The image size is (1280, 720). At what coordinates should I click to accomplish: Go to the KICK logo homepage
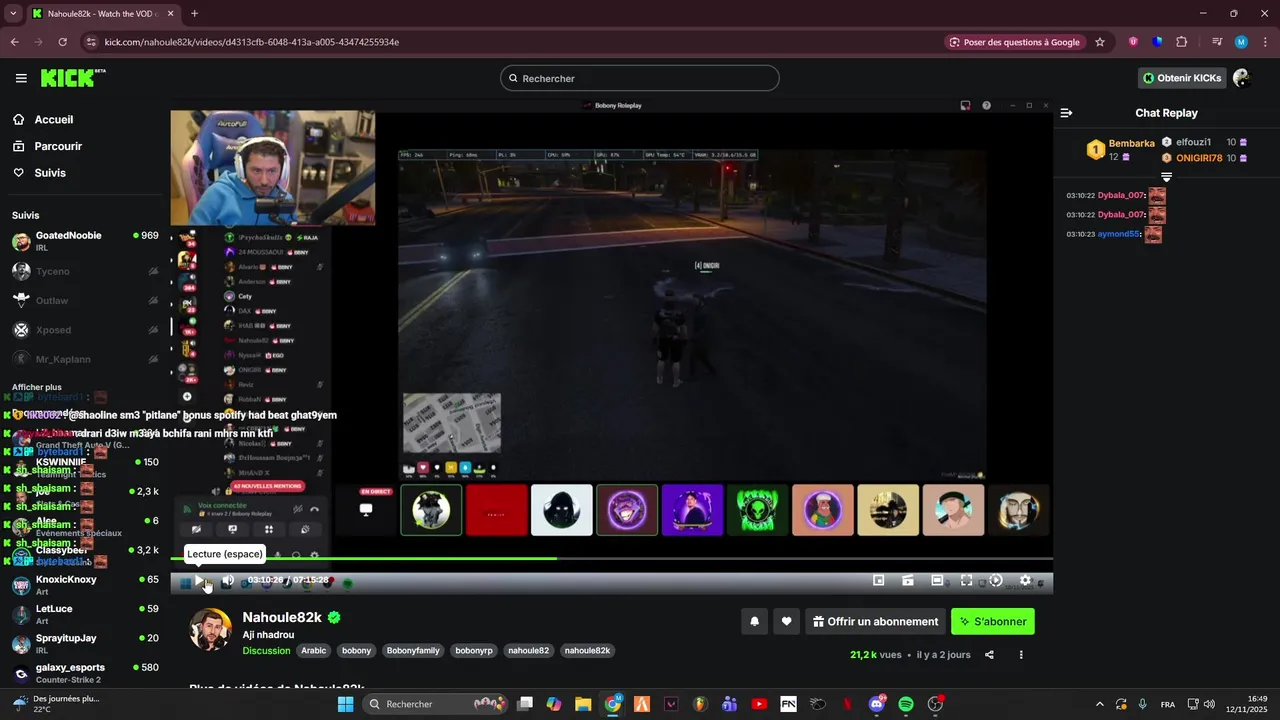73,78
